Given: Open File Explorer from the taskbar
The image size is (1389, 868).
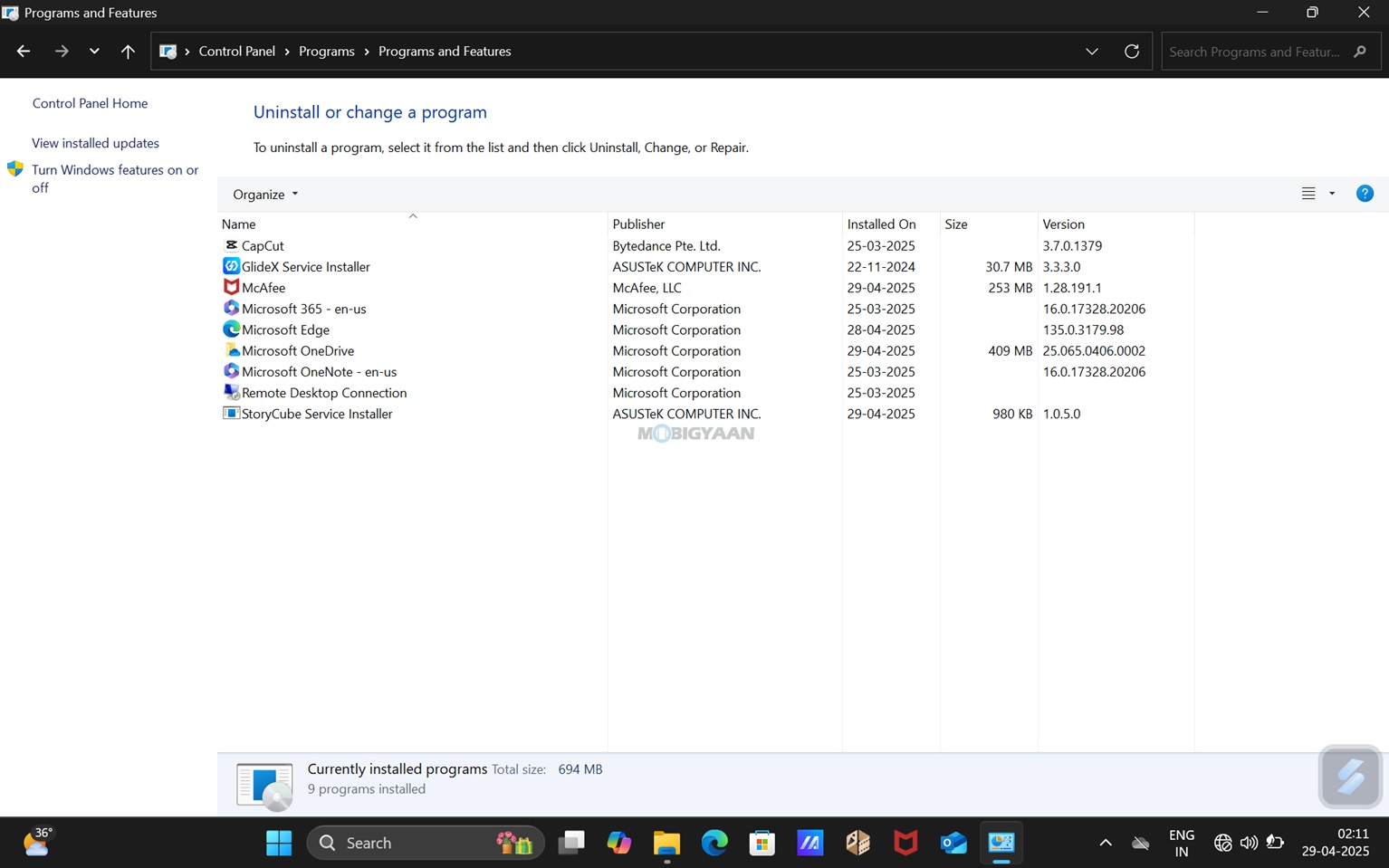Looking at the screenshot, I should click(x=667, y=843).
